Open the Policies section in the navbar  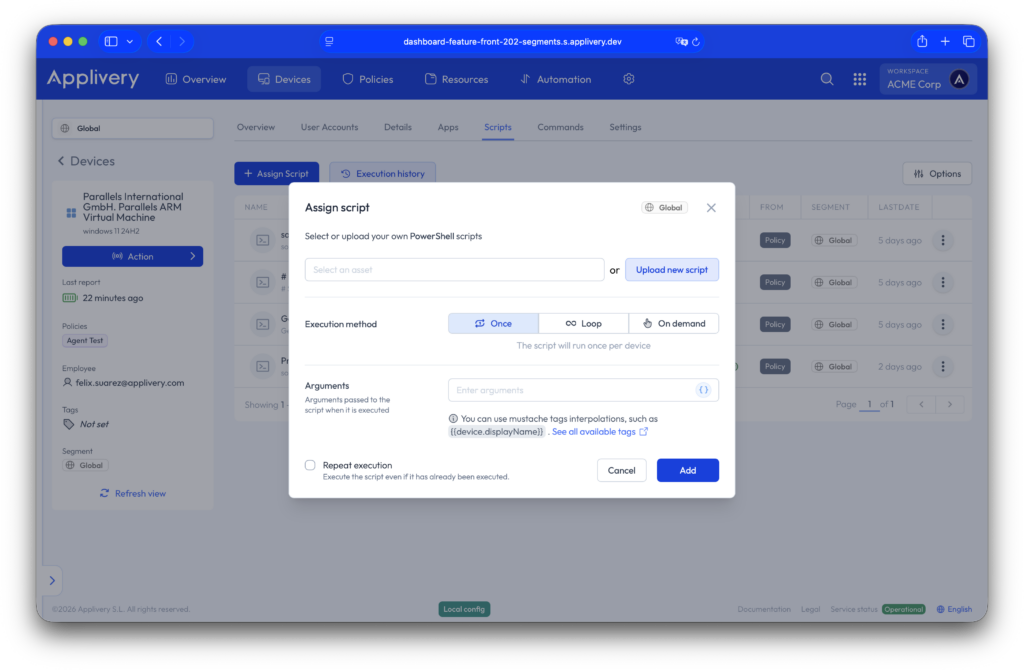click(x=367, y=78)
